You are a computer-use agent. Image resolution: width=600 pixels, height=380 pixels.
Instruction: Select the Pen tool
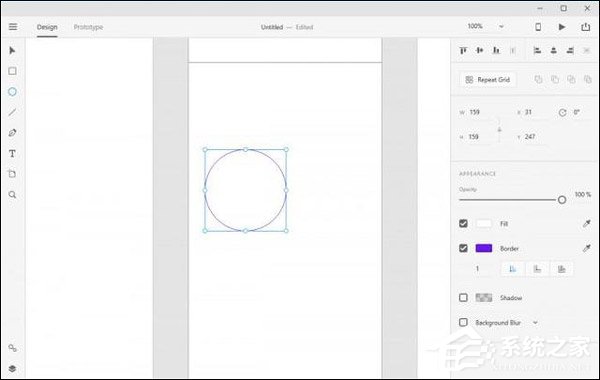click(12, 133)
